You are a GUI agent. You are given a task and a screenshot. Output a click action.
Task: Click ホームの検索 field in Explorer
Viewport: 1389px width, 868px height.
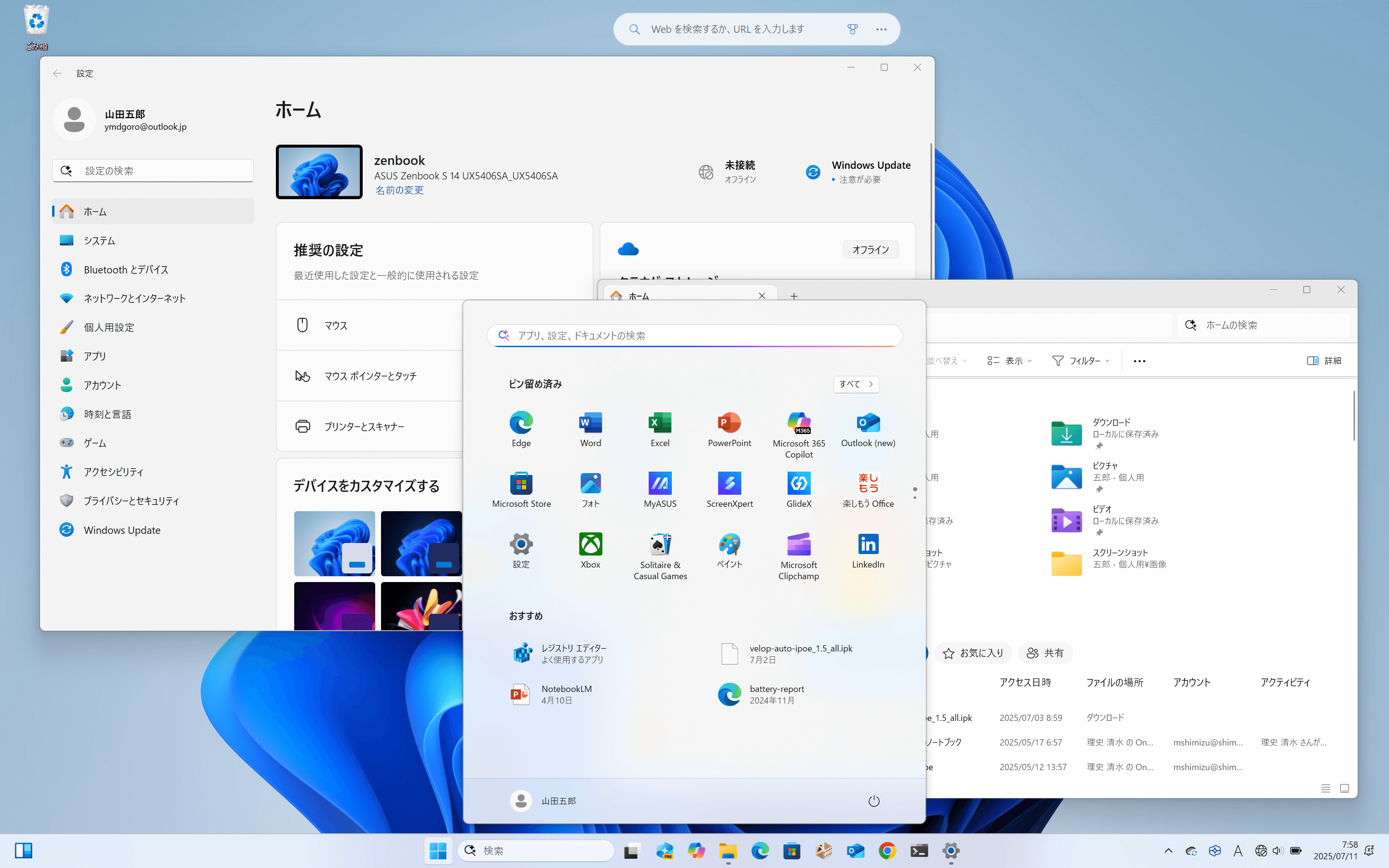pos(1264,325)
